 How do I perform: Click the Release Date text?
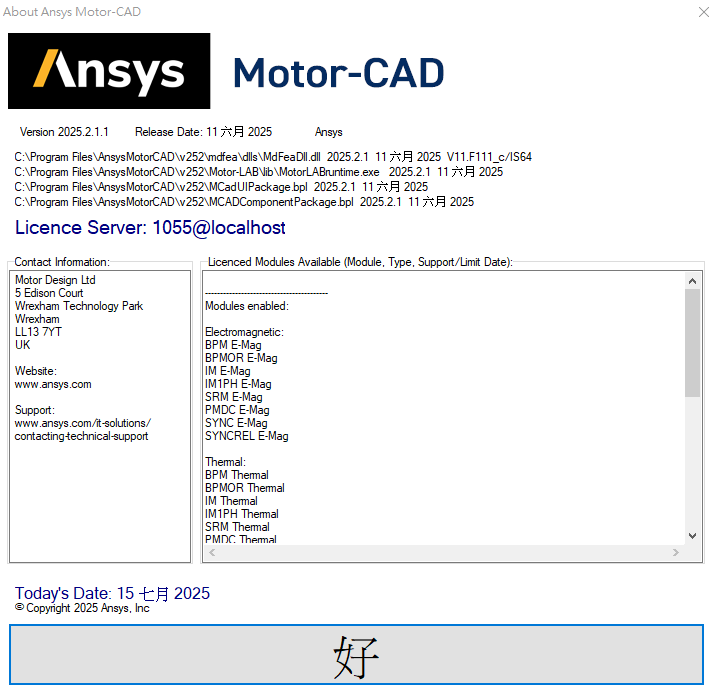(x=203, y=132)
